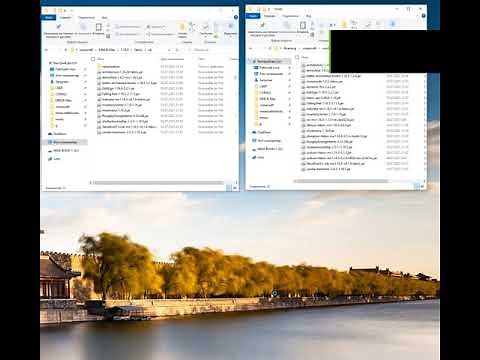
Task: Click the Paste icon in right window ribbon
Action: (303, 27)
